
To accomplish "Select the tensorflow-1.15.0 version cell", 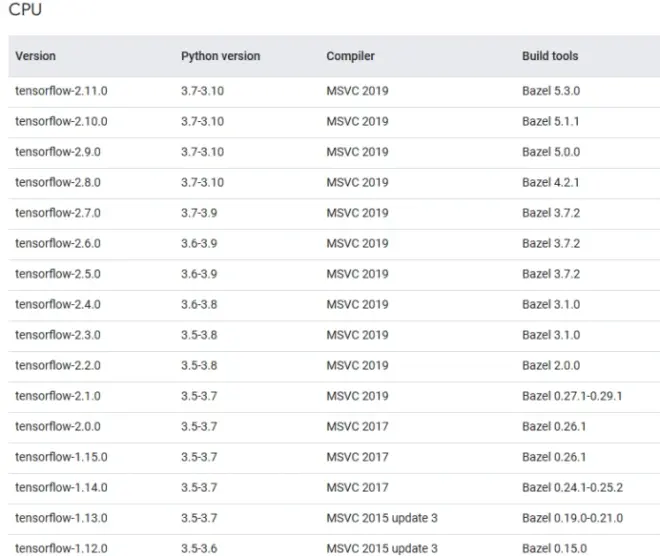I will (61, 457).
